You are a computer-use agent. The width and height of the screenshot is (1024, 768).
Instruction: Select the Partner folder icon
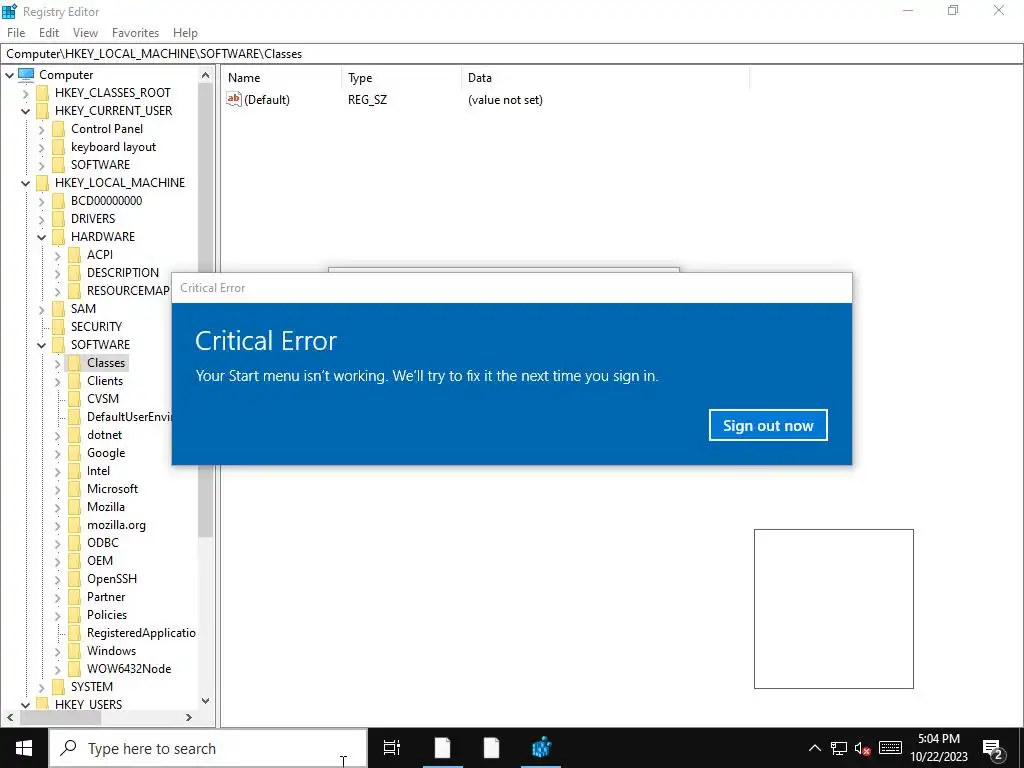[x=74, y=597]
